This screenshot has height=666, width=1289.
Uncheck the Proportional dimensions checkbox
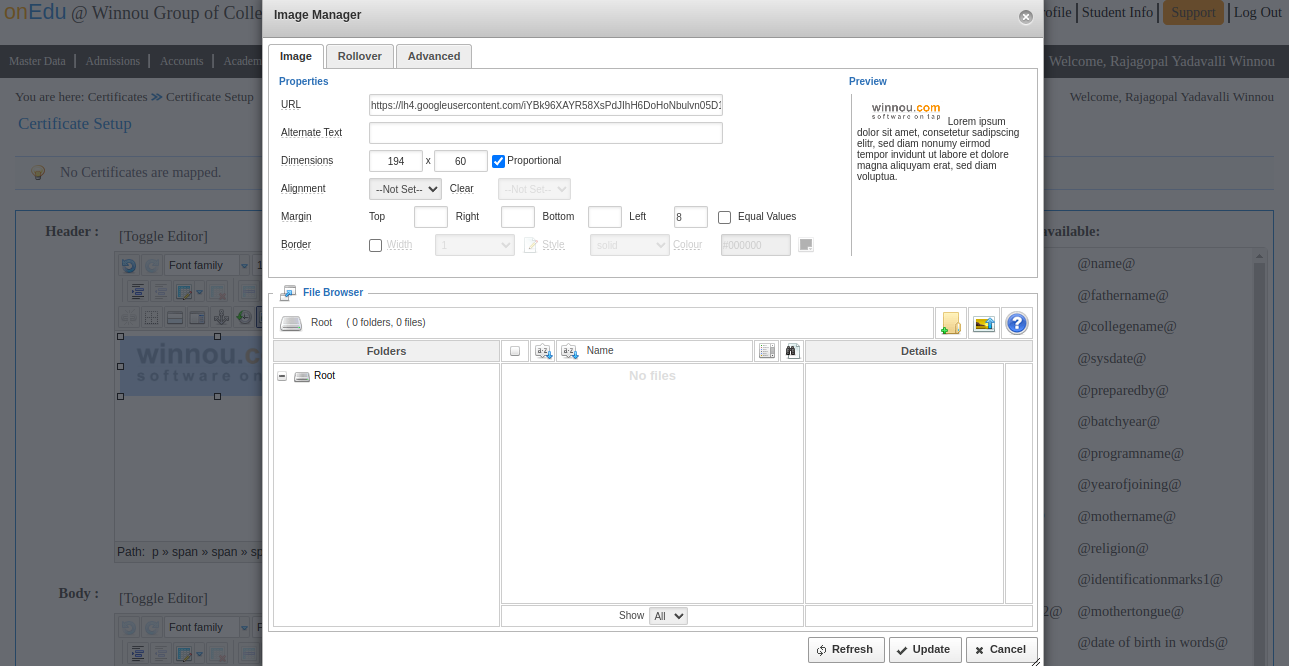pyautogui.click(x=498, y=161)
